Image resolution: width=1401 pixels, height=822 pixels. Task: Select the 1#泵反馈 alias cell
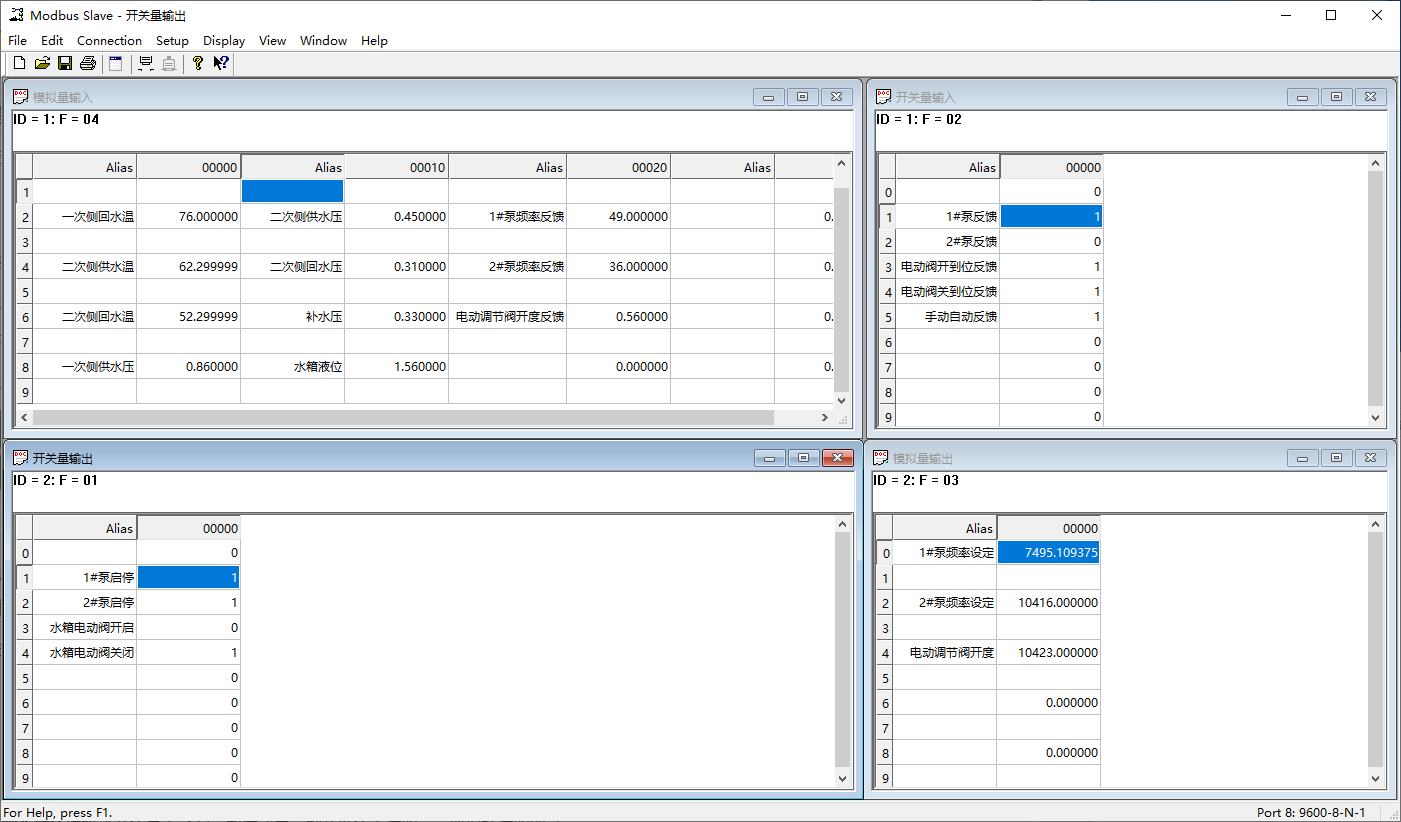click(948, 216)
